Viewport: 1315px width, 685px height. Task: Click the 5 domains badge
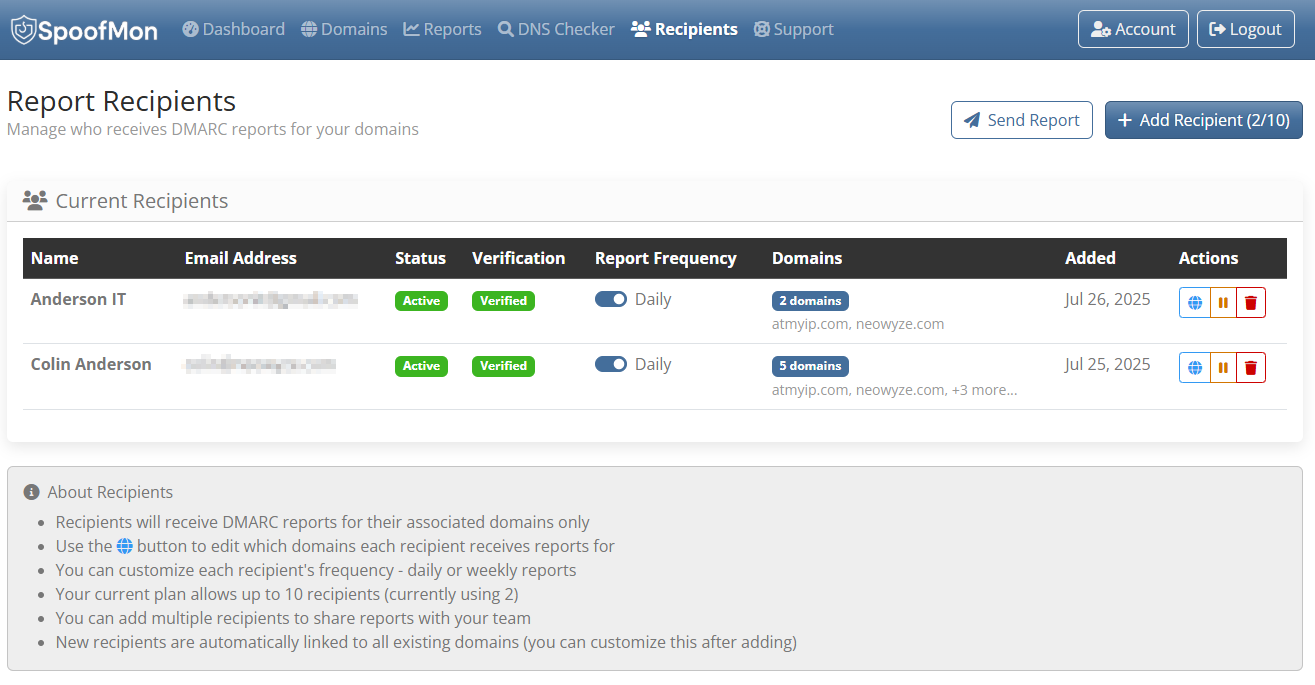[x=810, y=366]
